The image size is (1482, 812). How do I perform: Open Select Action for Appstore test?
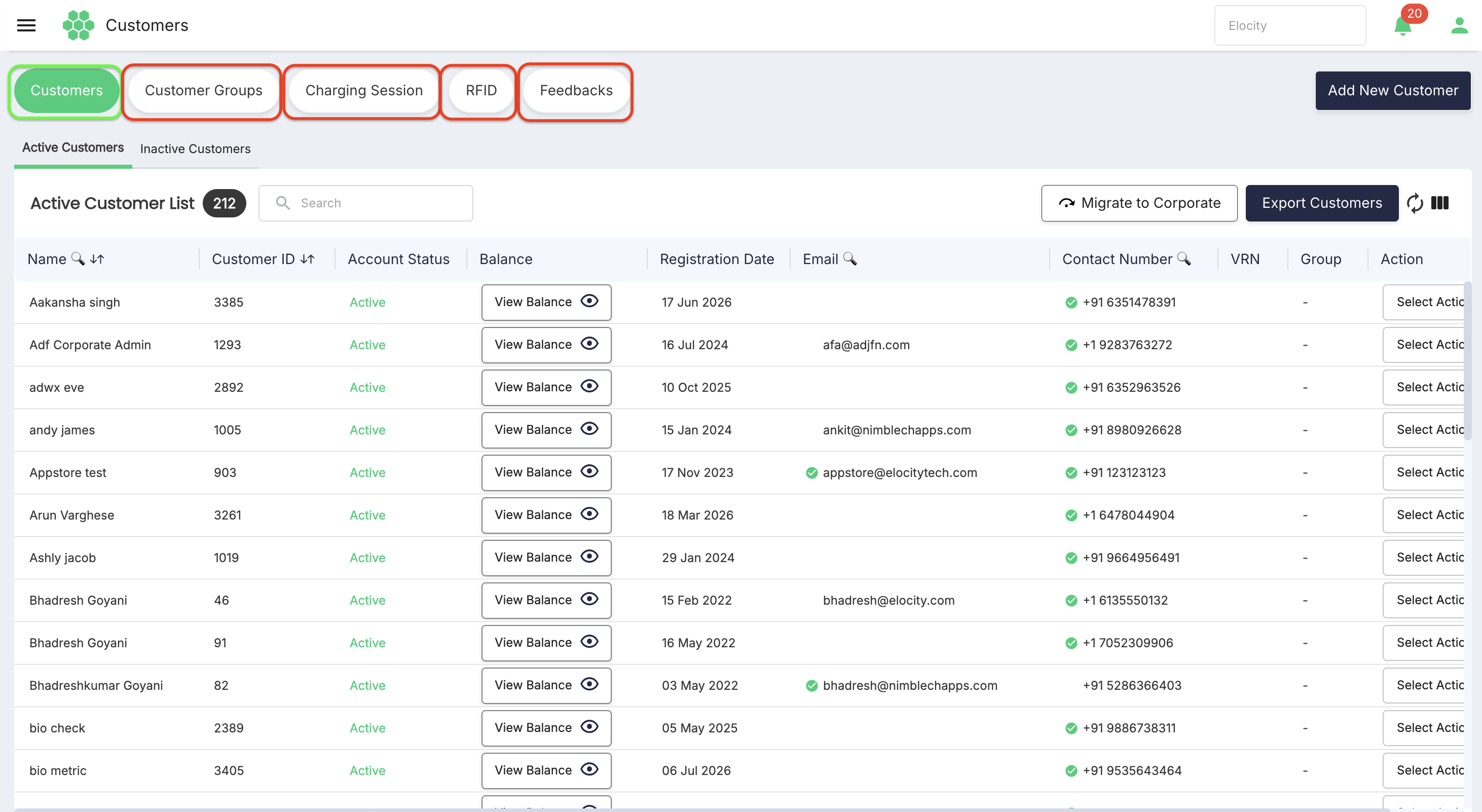pos(1423,472)
